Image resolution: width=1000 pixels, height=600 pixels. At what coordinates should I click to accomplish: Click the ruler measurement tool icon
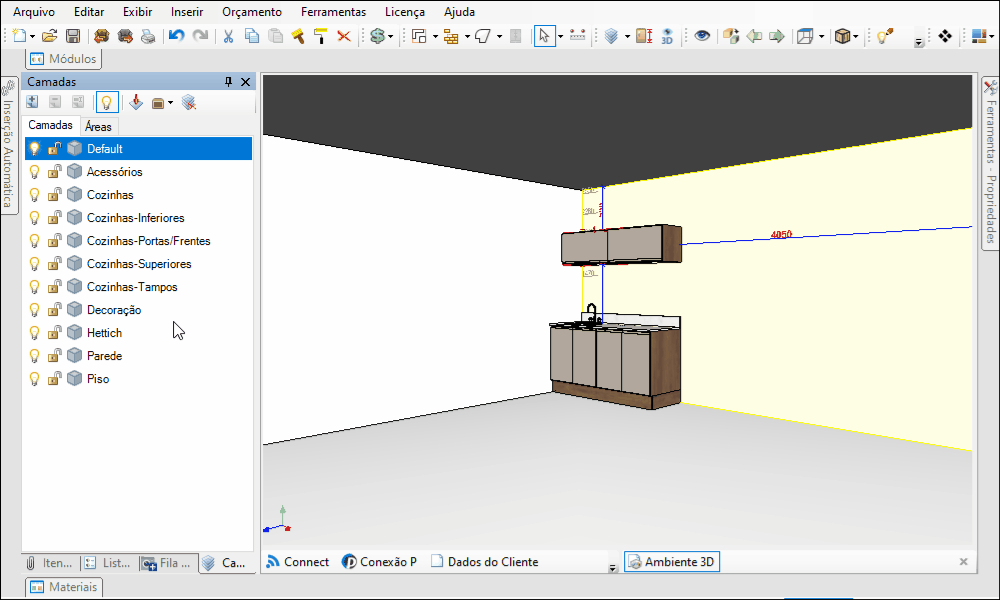pos(578,36)
